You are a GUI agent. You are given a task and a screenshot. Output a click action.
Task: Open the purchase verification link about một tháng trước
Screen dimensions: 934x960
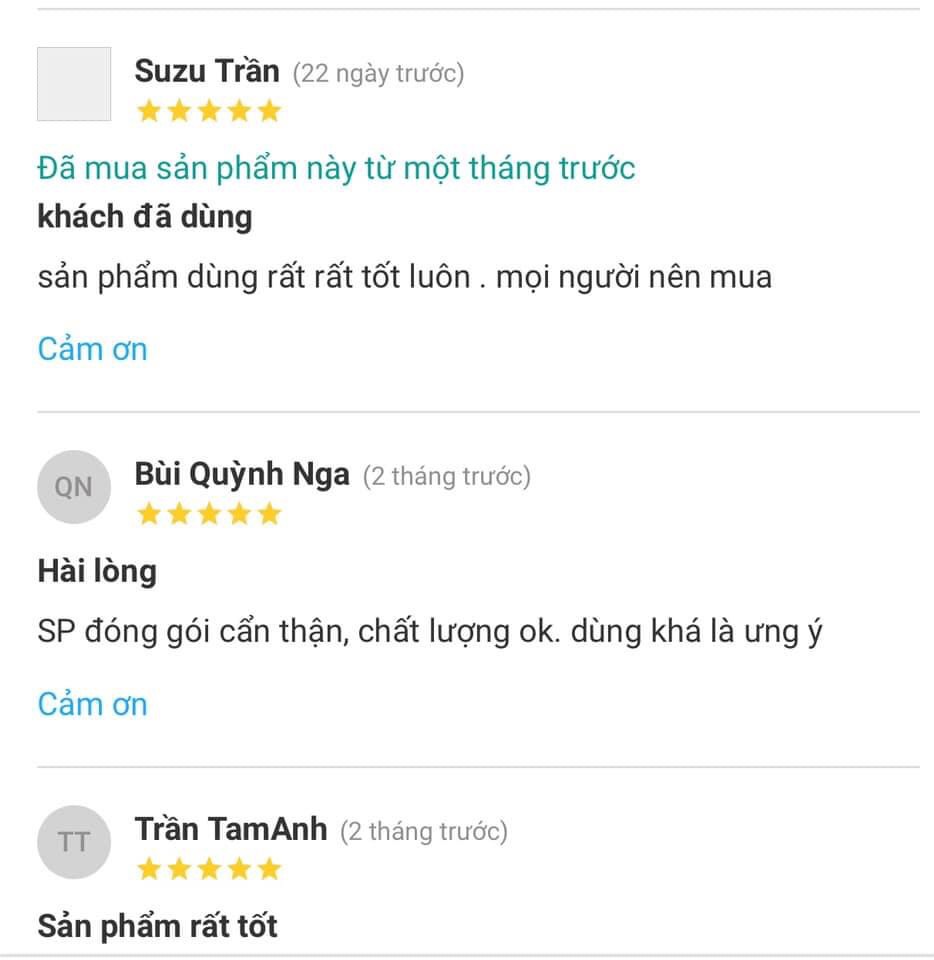(x=336, y=168)
